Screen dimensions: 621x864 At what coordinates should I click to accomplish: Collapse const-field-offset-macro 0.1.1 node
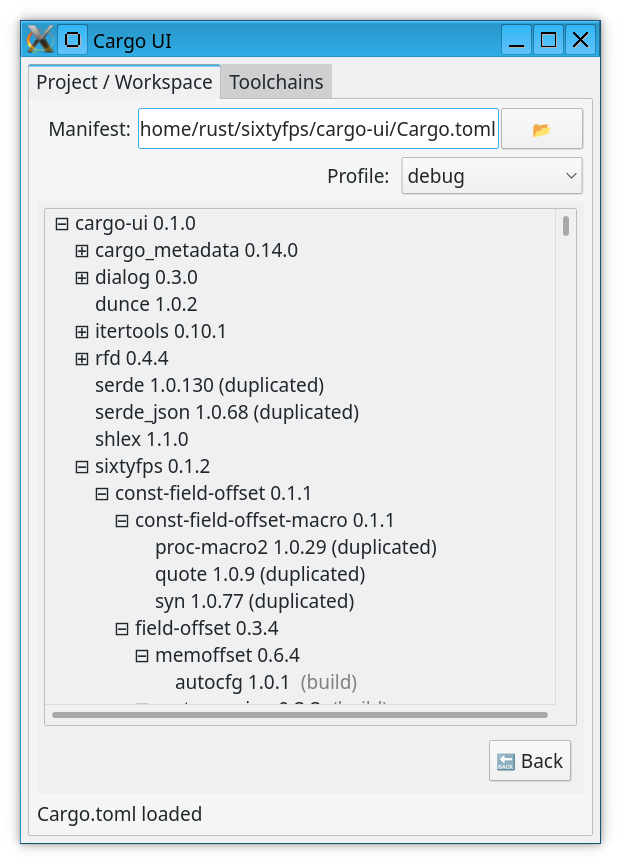122,520
